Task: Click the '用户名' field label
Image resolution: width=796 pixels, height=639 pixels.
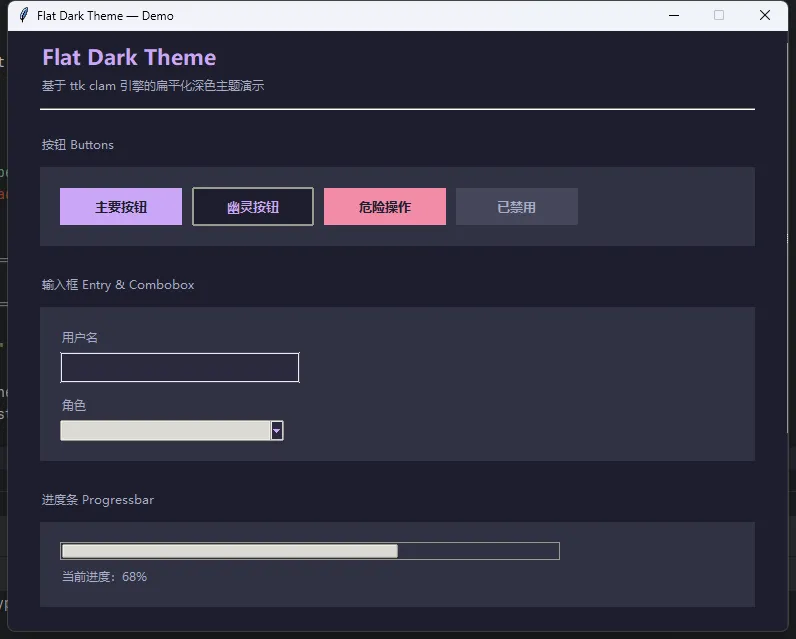Action: [x=80, y=338]
